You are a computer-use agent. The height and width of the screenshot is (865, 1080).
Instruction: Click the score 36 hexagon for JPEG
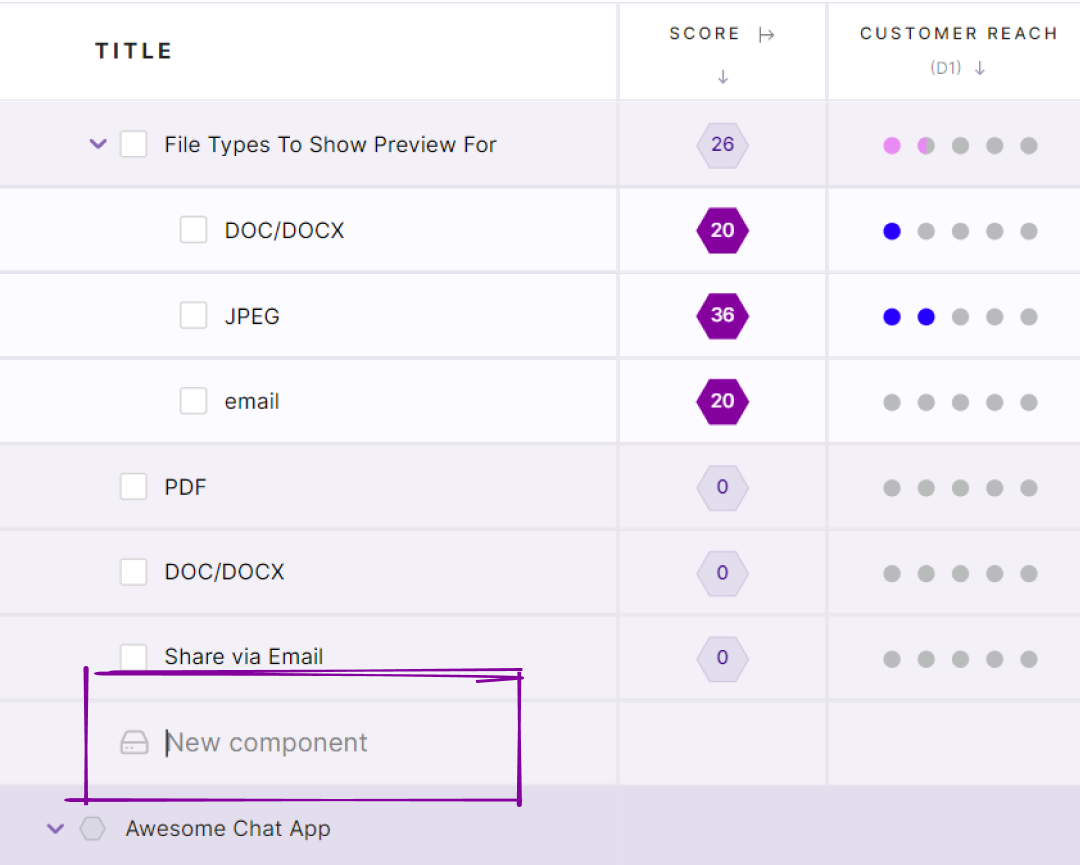(722, 316)
